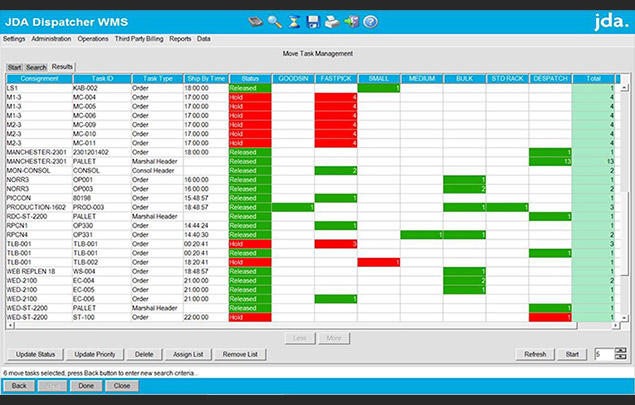Click the BULK column header
The height and width of the screenshot is (405, 635).
click(465, 79)
